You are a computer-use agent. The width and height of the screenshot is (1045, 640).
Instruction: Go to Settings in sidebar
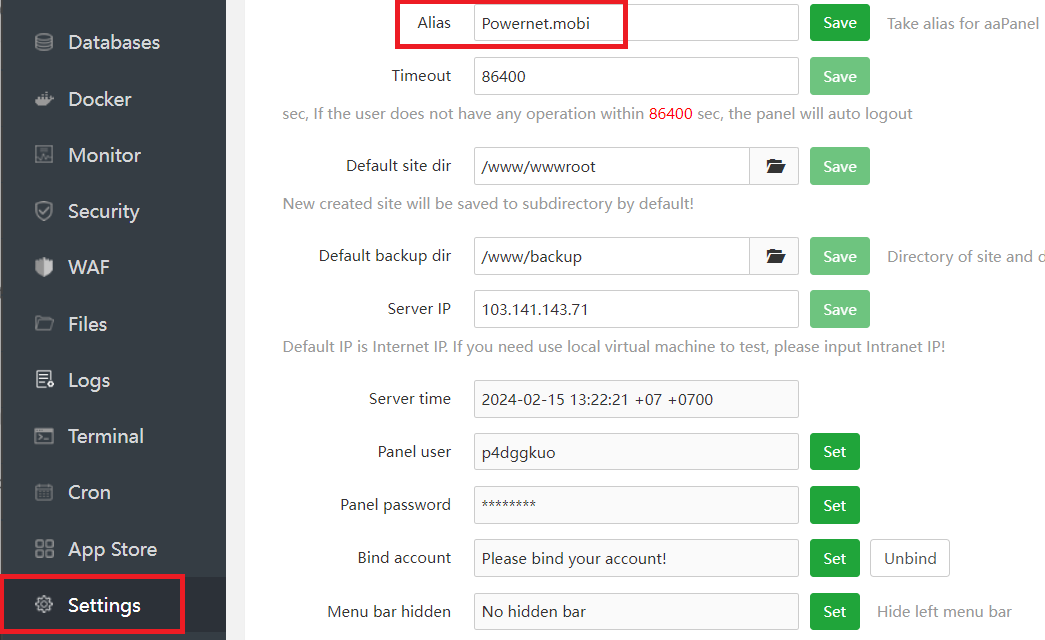coord(104,605)
